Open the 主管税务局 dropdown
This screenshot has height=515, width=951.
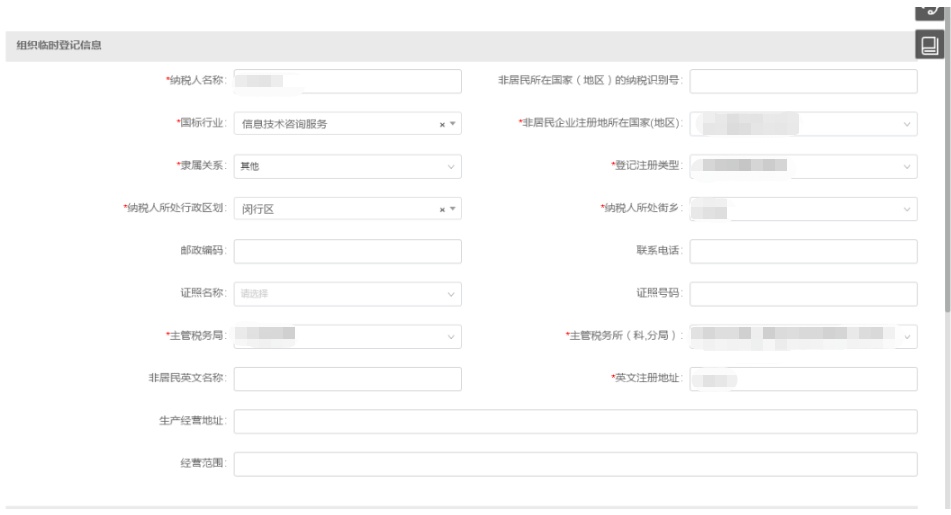[451, 337]
